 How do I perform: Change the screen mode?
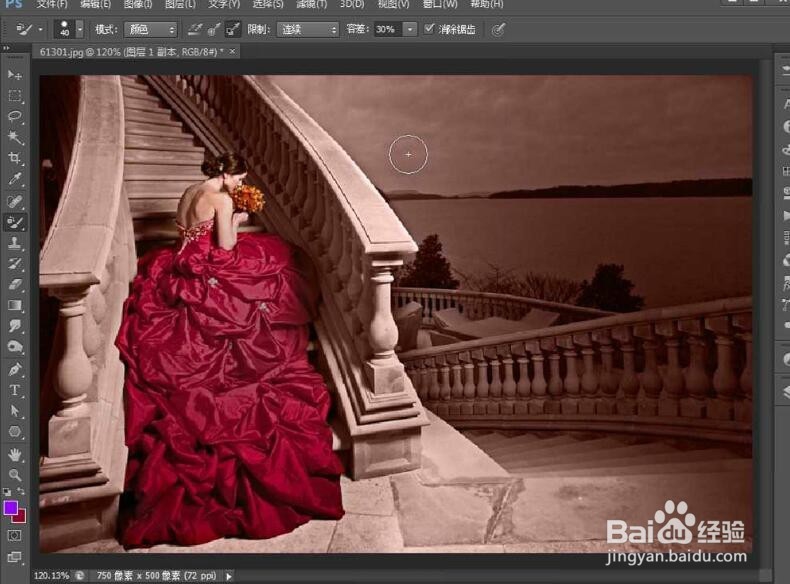[x=15, y=557]
